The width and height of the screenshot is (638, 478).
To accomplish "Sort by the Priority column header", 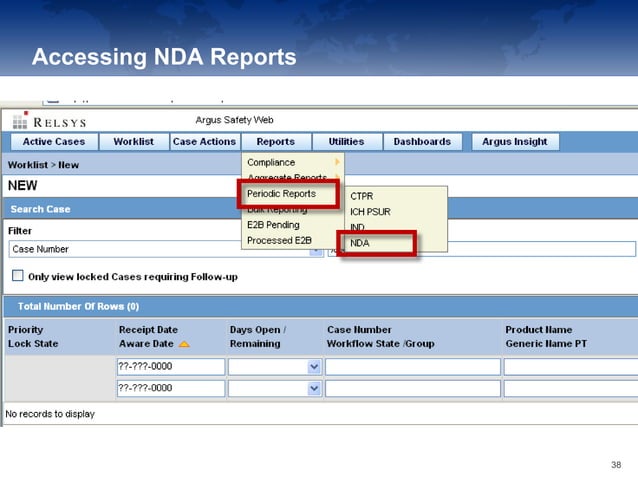I will 25,329.
